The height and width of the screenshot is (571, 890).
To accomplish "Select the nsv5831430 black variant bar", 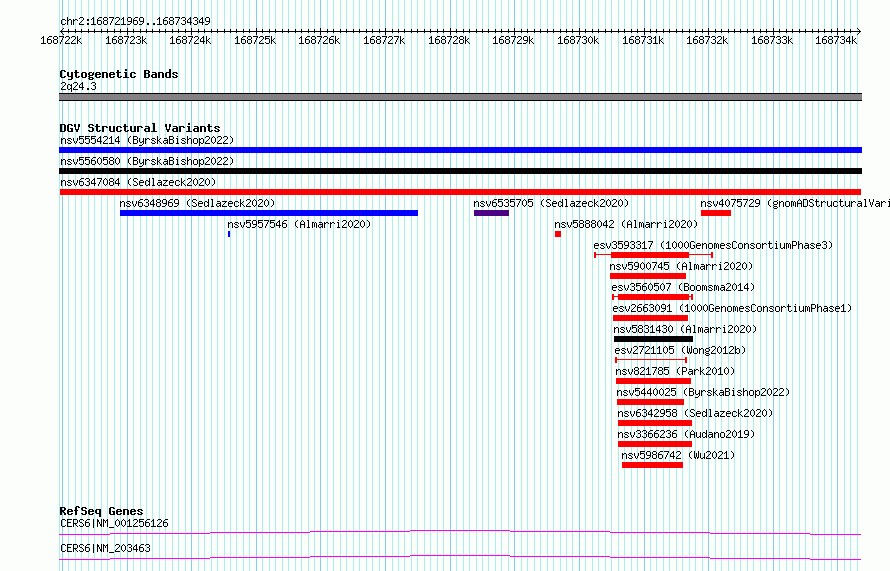I will pos(653,339).
